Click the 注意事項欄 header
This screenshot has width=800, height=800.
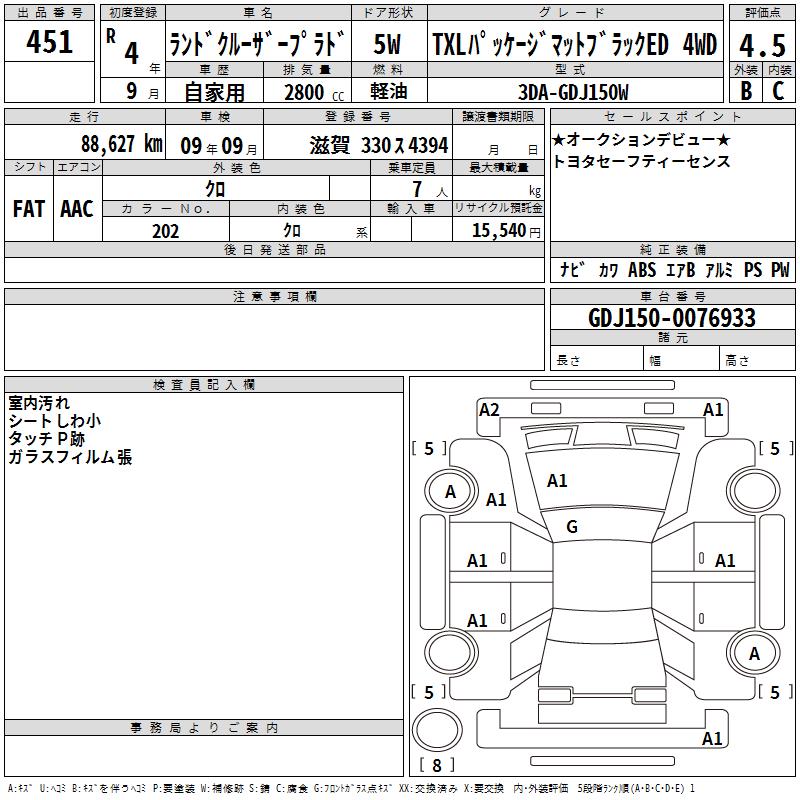click(274, 297)
